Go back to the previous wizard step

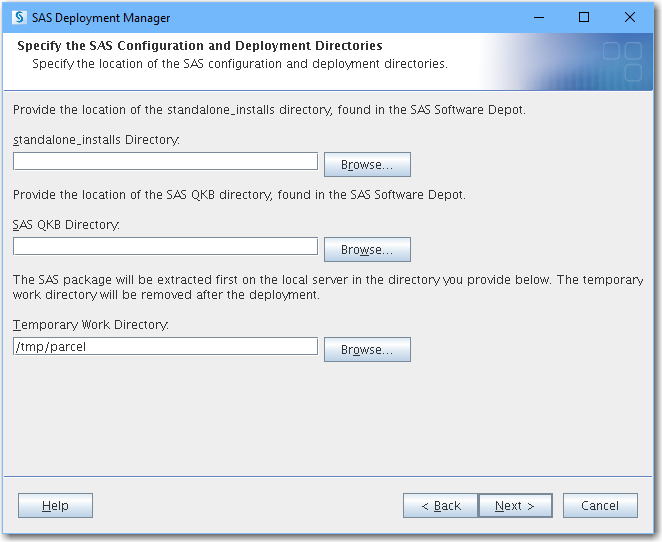click(440, 506)
